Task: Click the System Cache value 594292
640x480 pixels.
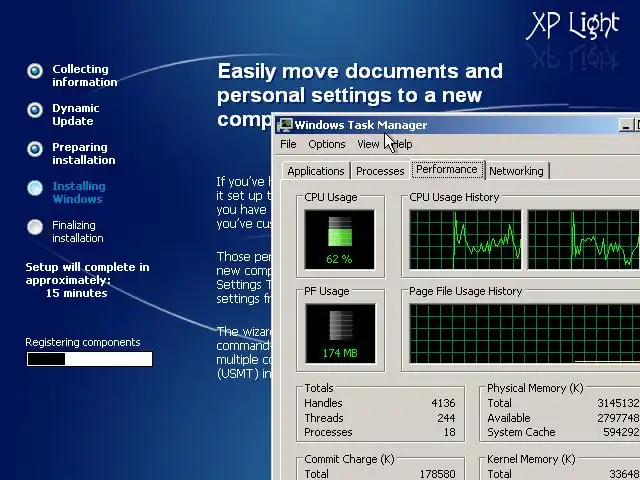Action: 621,432
